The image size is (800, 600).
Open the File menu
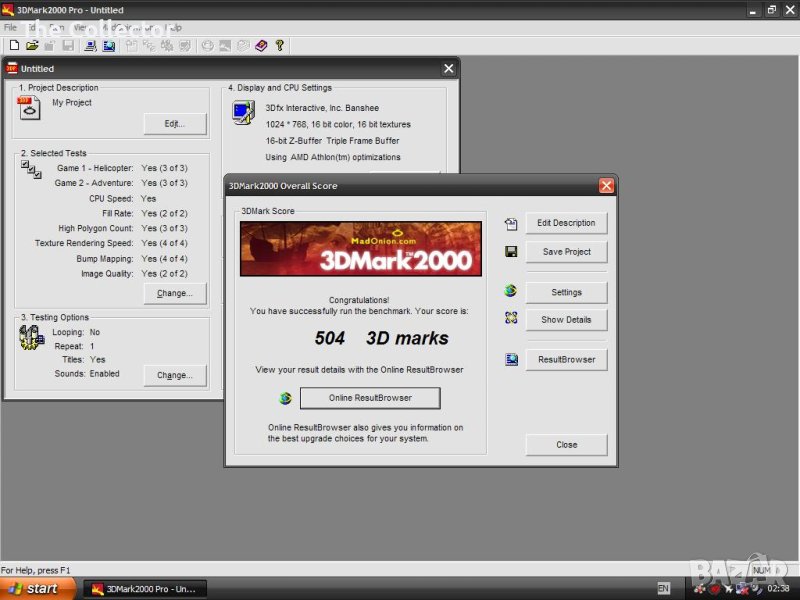[11, 27]
